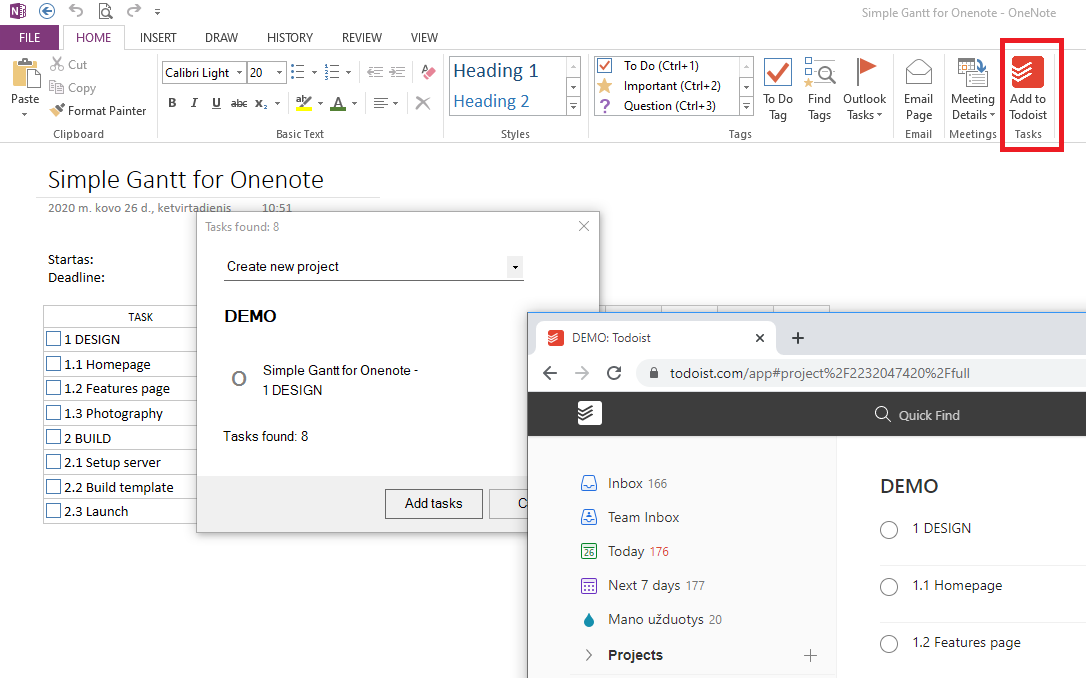Click the Todoist logo in the sidebar
The image size is (1086, 678).
tap(588, 413)
